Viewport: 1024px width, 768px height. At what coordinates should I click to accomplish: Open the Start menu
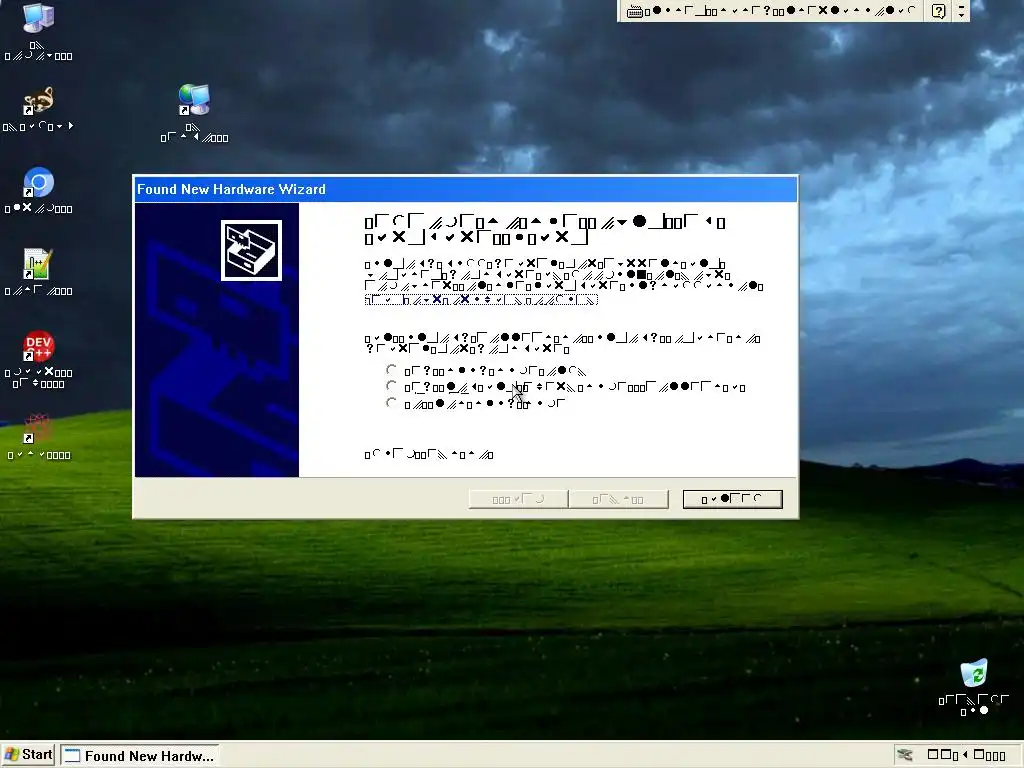coord(29,755)
